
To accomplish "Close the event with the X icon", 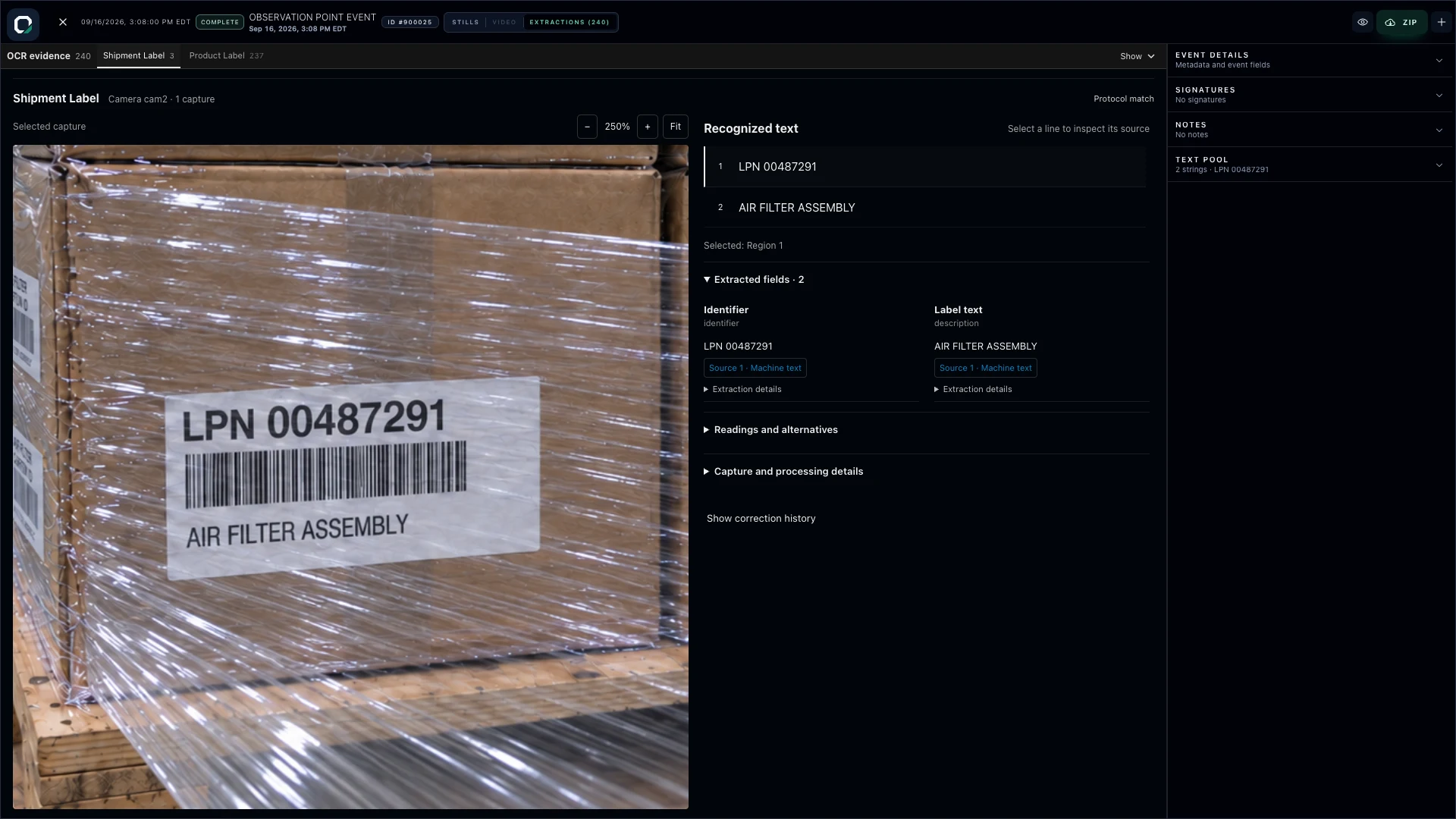I will point(63,22).
